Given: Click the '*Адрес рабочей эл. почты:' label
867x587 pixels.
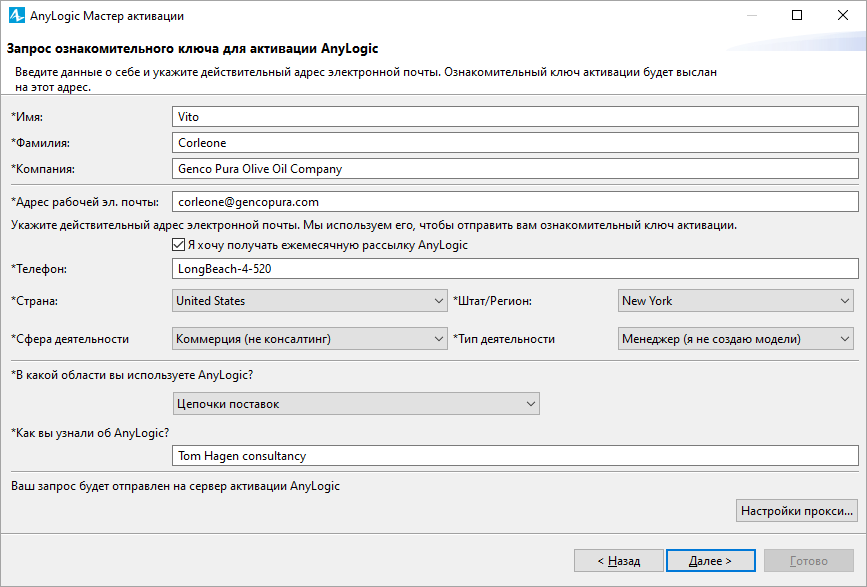Looking at the screenshot, I should click(85, 202).
